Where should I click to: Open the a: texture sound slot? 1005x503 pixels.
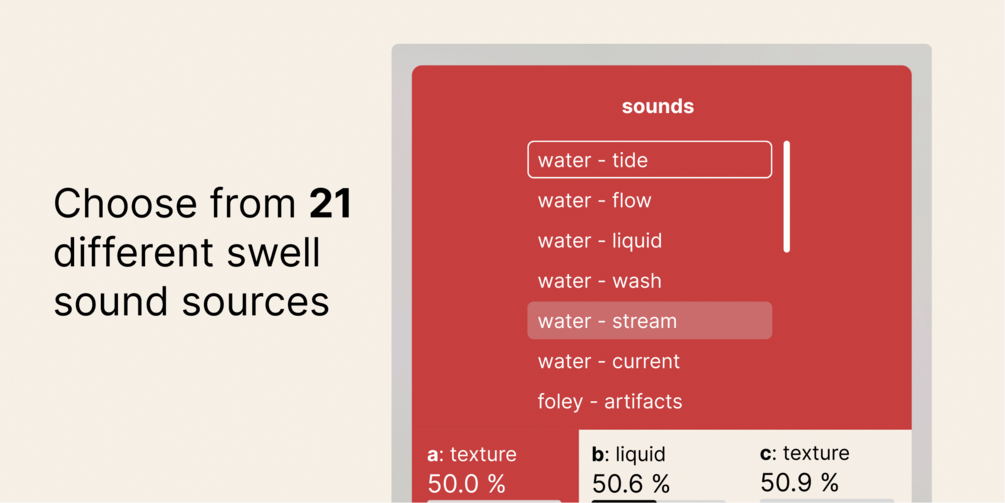tap(472, 454)
